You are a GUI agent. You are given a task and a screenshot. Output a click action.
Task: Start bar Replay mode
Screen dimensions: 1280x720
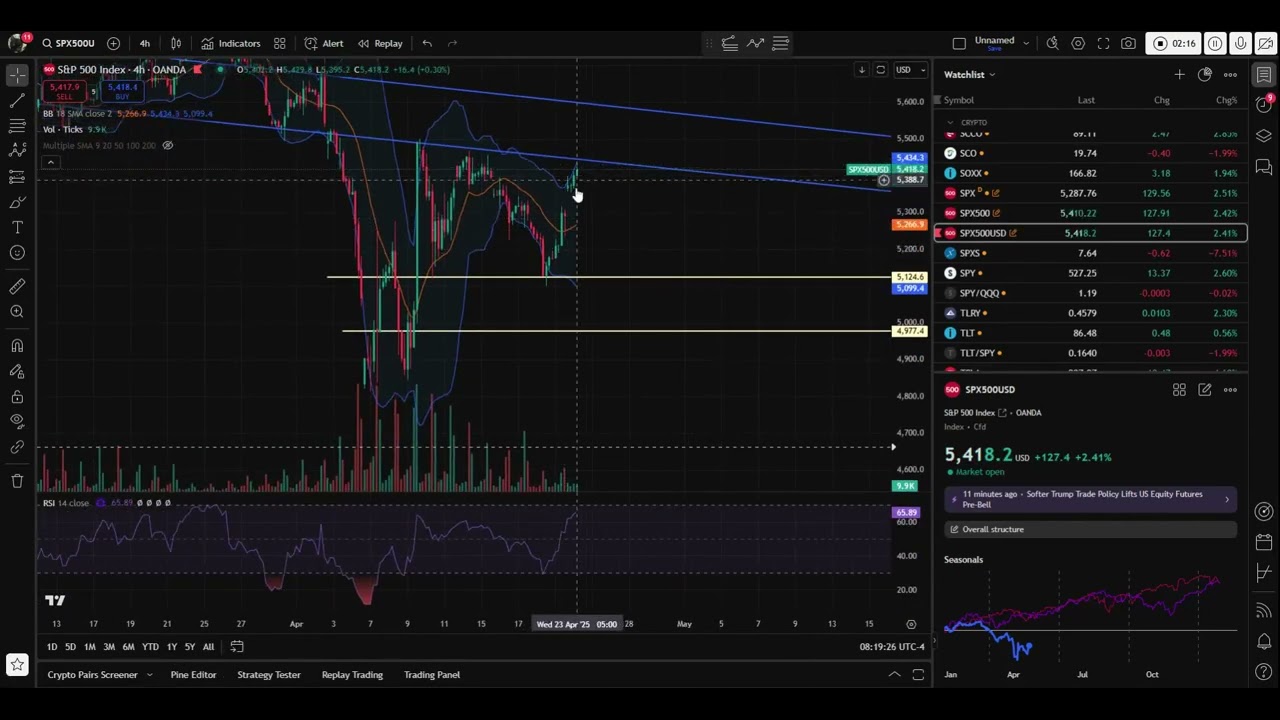coord(380,43)
